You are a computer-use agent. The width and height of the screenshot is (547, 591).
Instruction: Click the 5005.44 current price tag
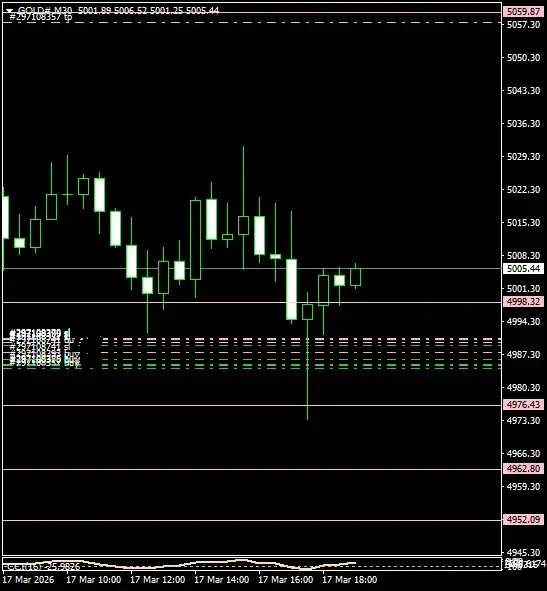(523, 269)
